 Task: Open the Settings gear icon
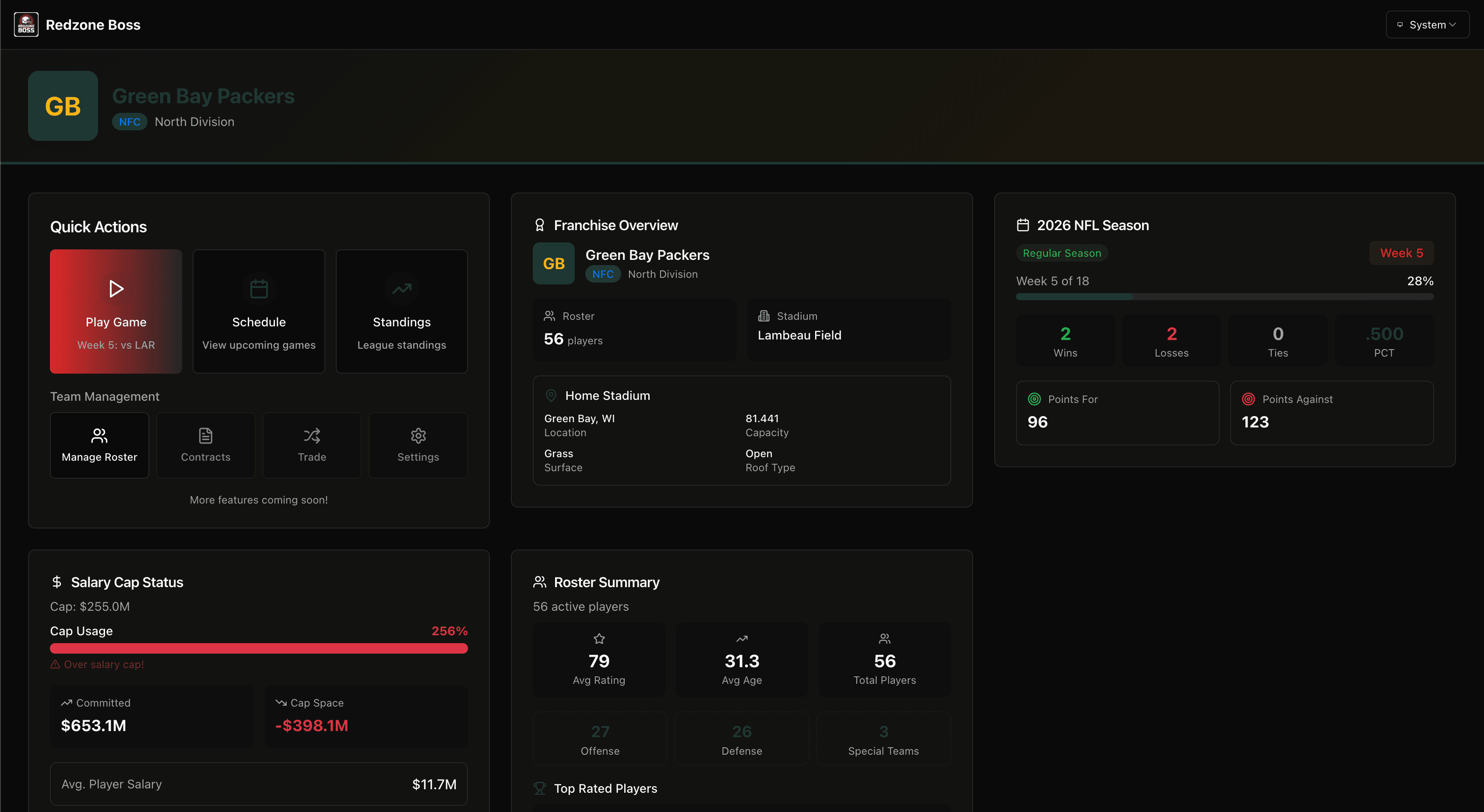(418, 436)
